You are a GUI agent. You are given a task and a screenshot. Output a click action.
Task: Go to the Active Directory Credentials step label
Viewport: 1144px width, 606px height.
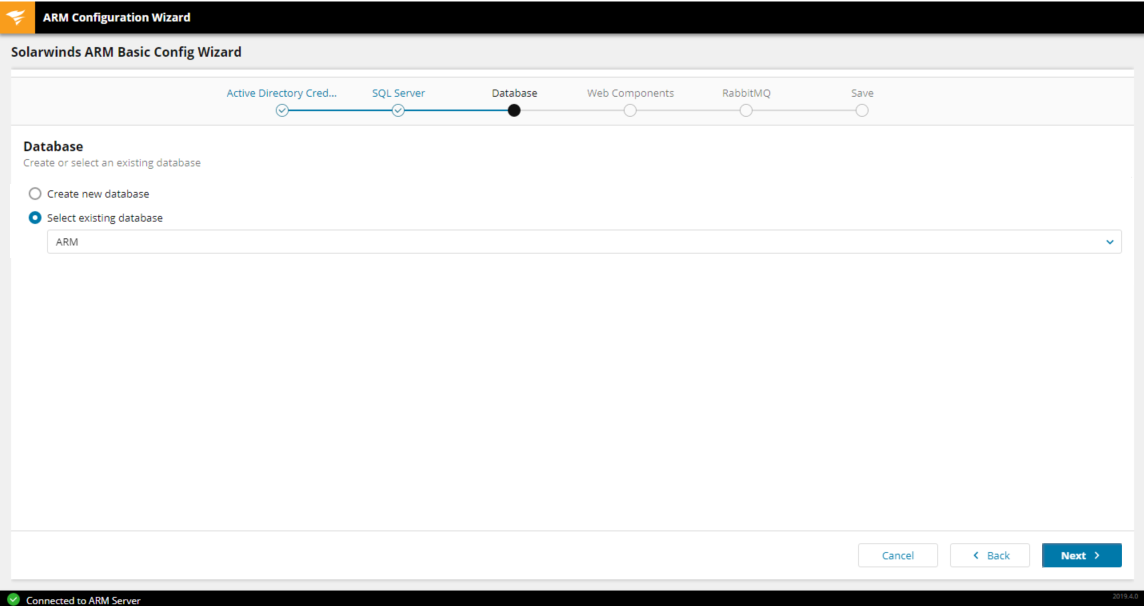282,93
